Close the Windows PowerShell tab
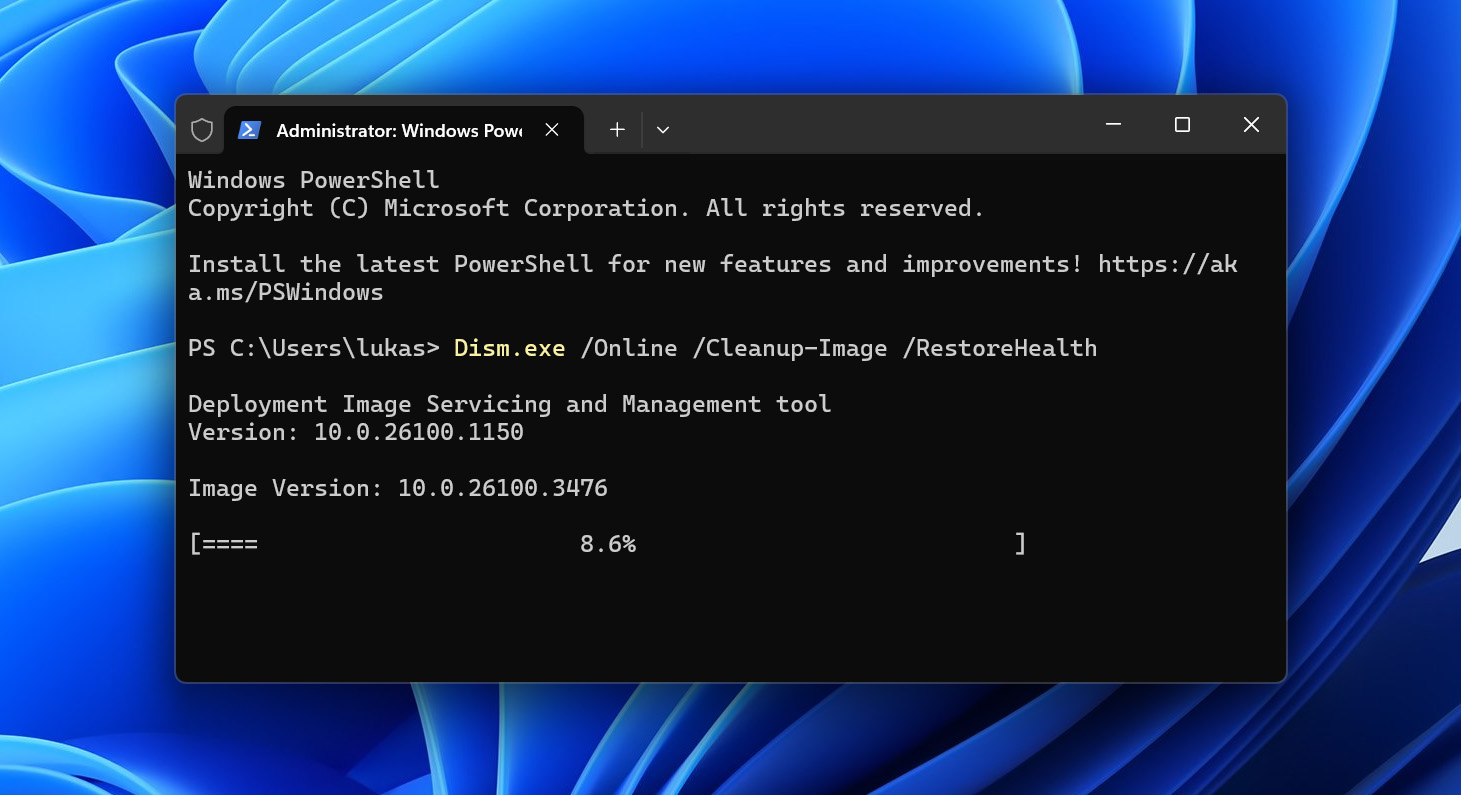 [x=552, y=130]
